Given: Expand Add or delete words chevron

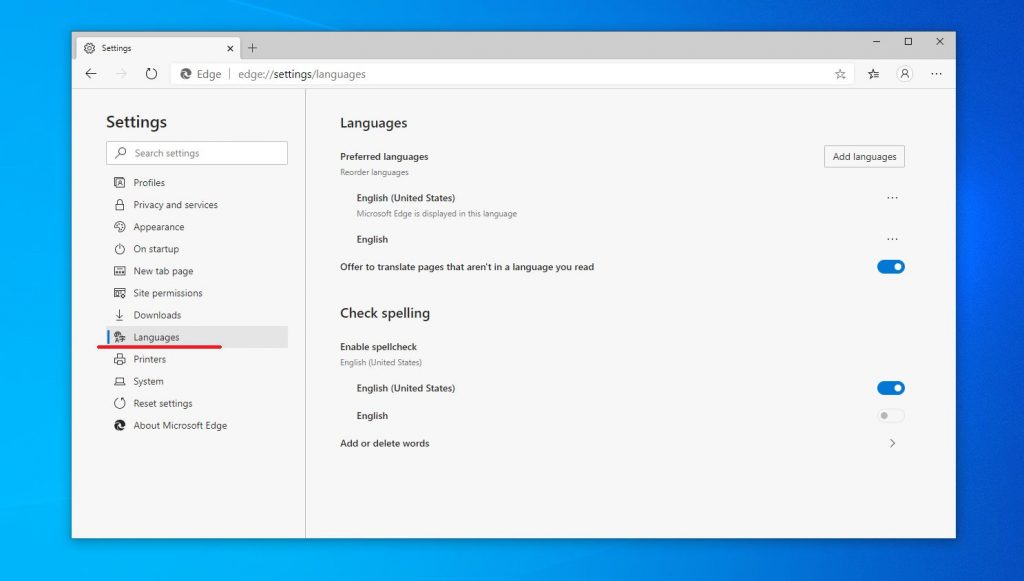Looking at the screenshot, I should tap(892, 443).
